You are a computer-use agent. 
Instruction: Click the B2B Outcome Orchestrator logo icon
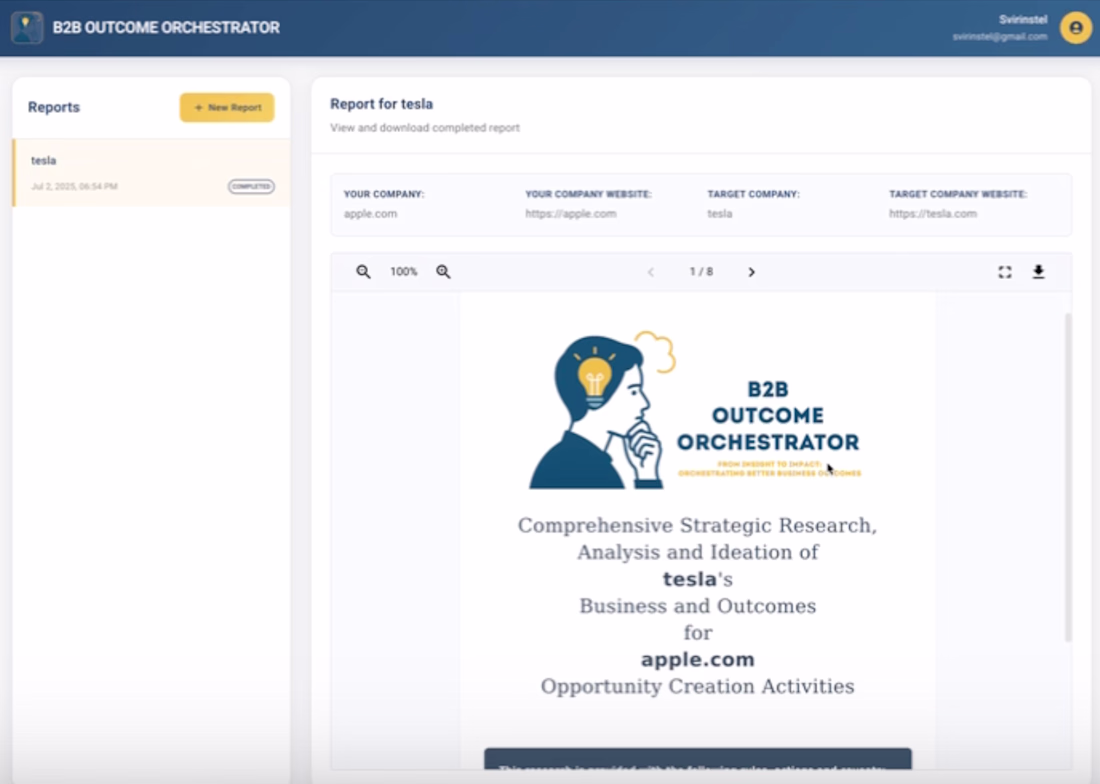[x=27, y=28]
